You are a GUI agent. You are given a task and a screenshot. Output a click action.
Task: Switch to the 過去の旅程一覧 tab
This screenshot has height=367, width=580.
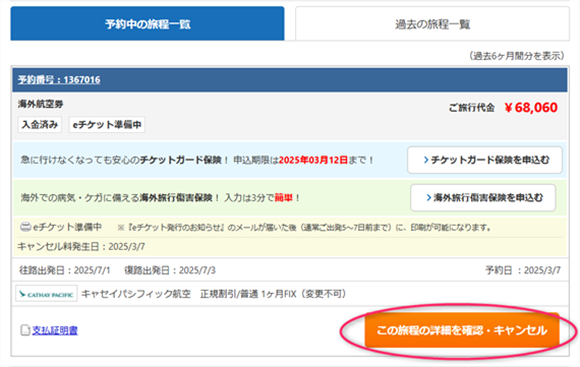click(x=432, y=24)
